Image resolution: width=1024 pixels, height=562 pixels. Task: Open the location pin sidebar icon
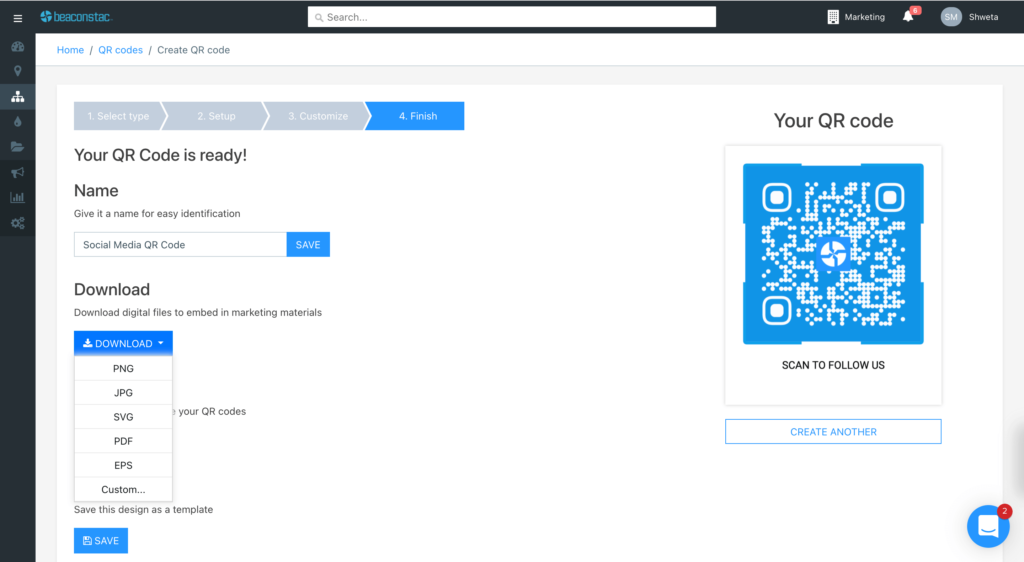click(18, 71)
